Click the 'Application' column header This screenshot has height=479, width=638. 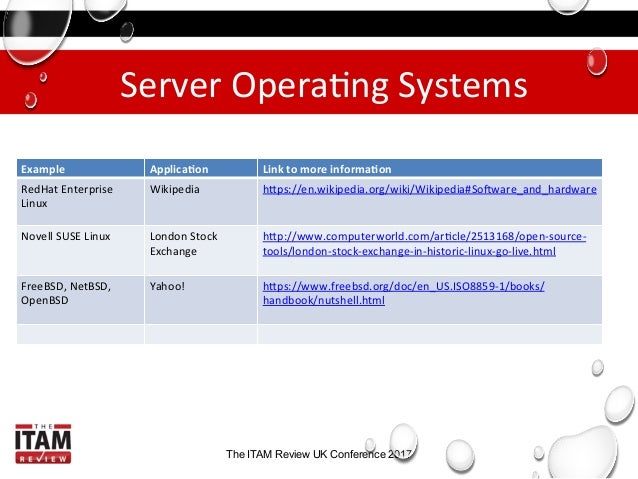[201, 168]
